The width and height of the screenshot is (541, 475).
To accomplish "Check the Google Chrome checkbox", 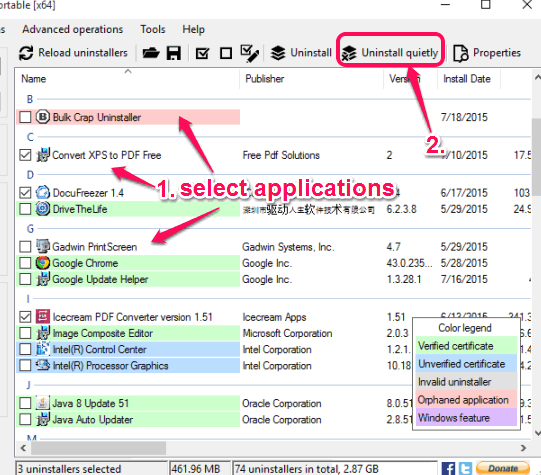I will point(25,263).
